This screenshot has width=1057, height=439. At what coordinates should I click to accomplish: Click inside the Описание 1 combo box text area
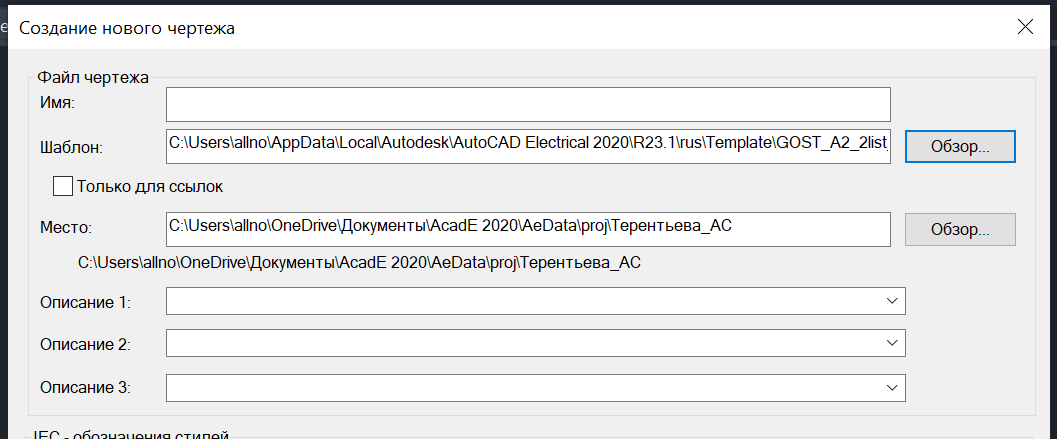point(522,301)
